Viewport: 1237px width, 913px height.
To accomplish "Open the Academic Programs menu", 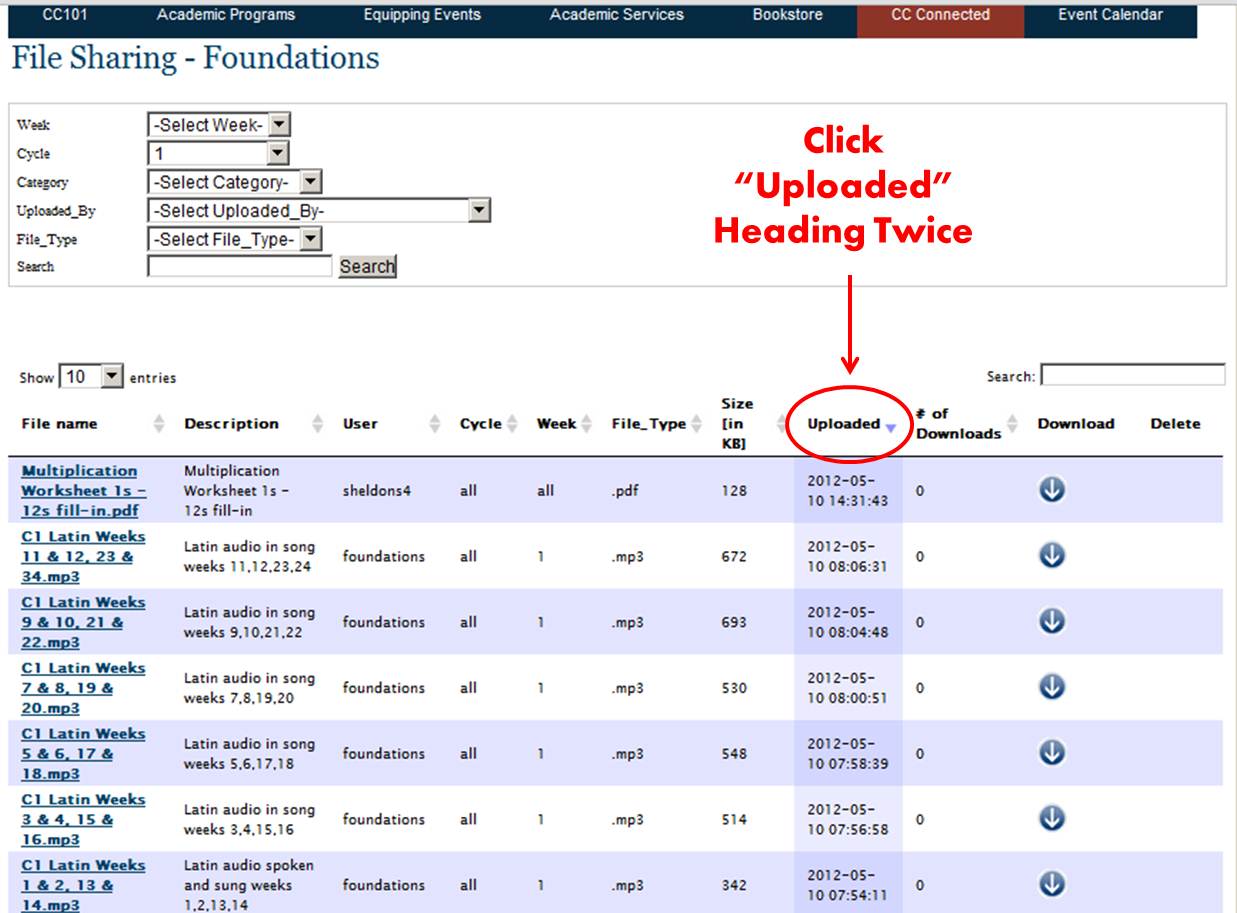I will click(x=226, y=15).
